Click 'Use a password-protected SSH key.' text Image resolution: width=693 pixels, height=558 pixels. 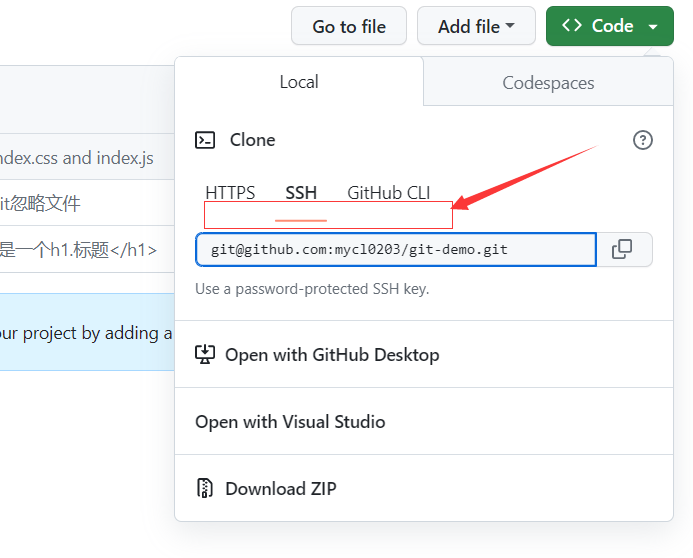(312, 289)
